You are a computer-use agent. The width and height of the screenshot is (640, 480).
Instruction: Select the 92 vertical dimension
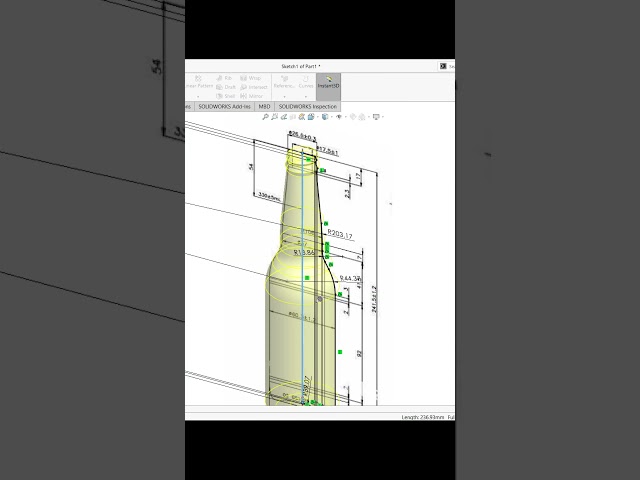pos(359,354)
